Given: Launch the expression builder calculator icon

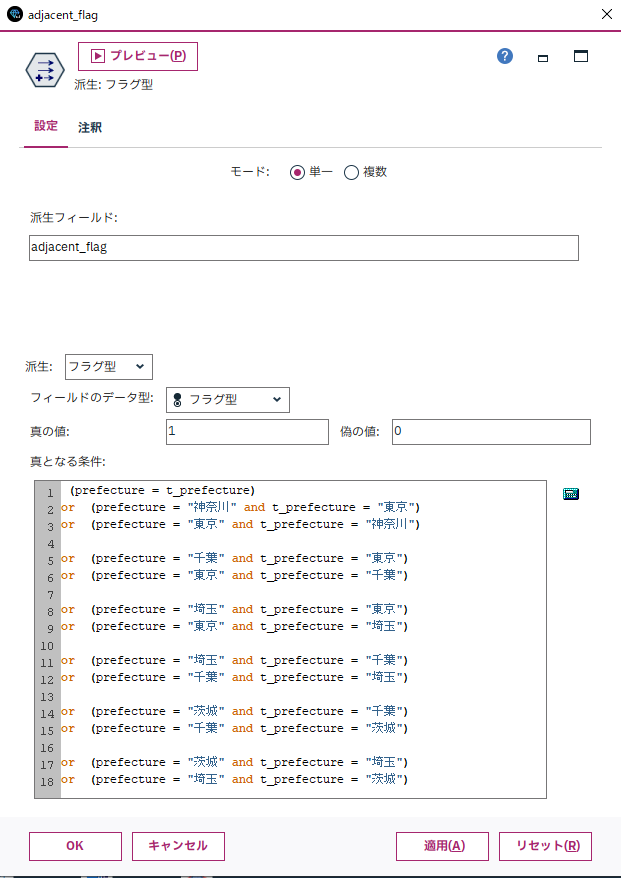Looking at the screenshot, I should pos(571,494).
